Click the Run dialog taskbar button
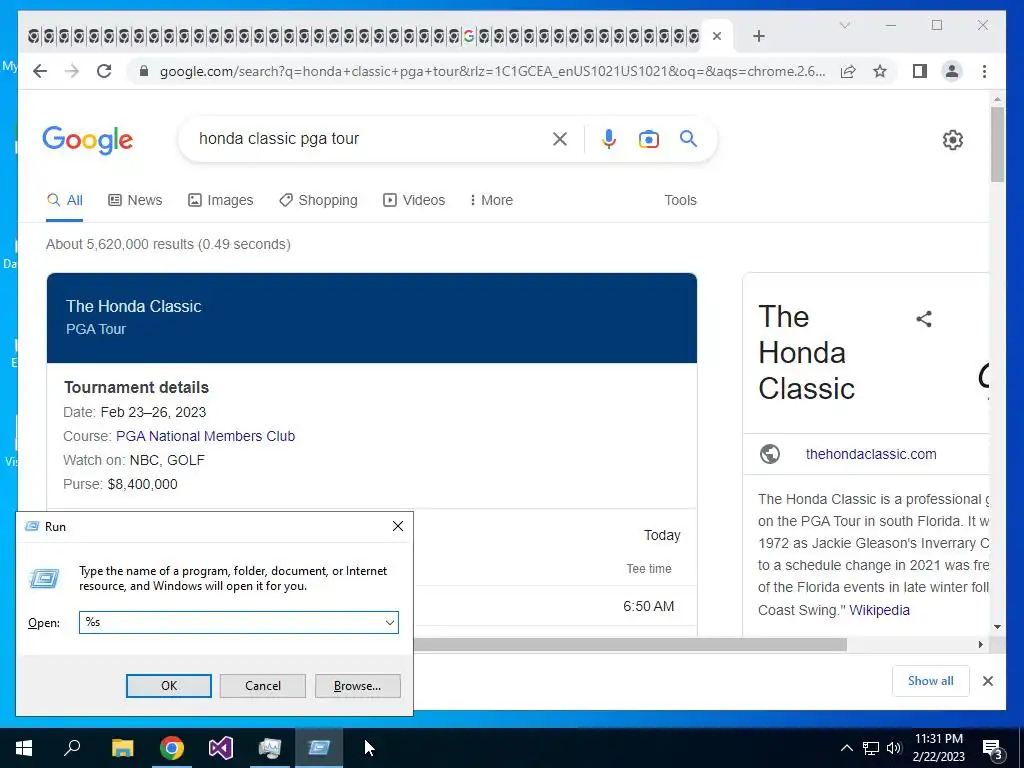Image resolution: width=1024 pixels, height=768 pixels. [x=319, y=748]
